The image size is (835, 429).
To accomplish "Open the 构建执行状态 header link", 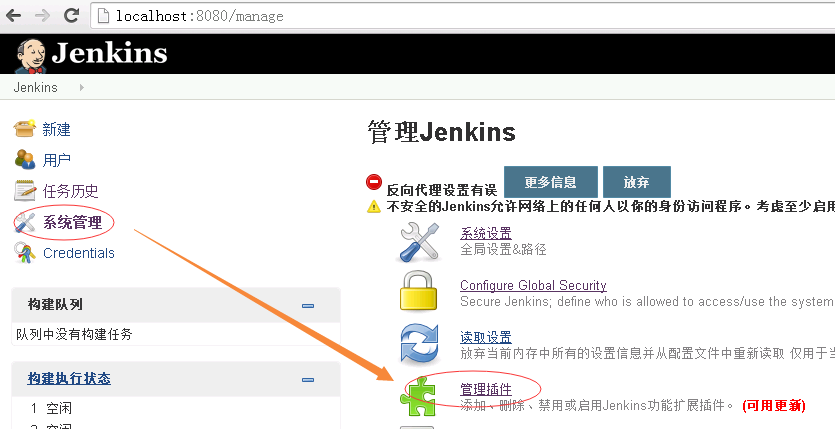I will pyautogui.click(x=69, y=378).
